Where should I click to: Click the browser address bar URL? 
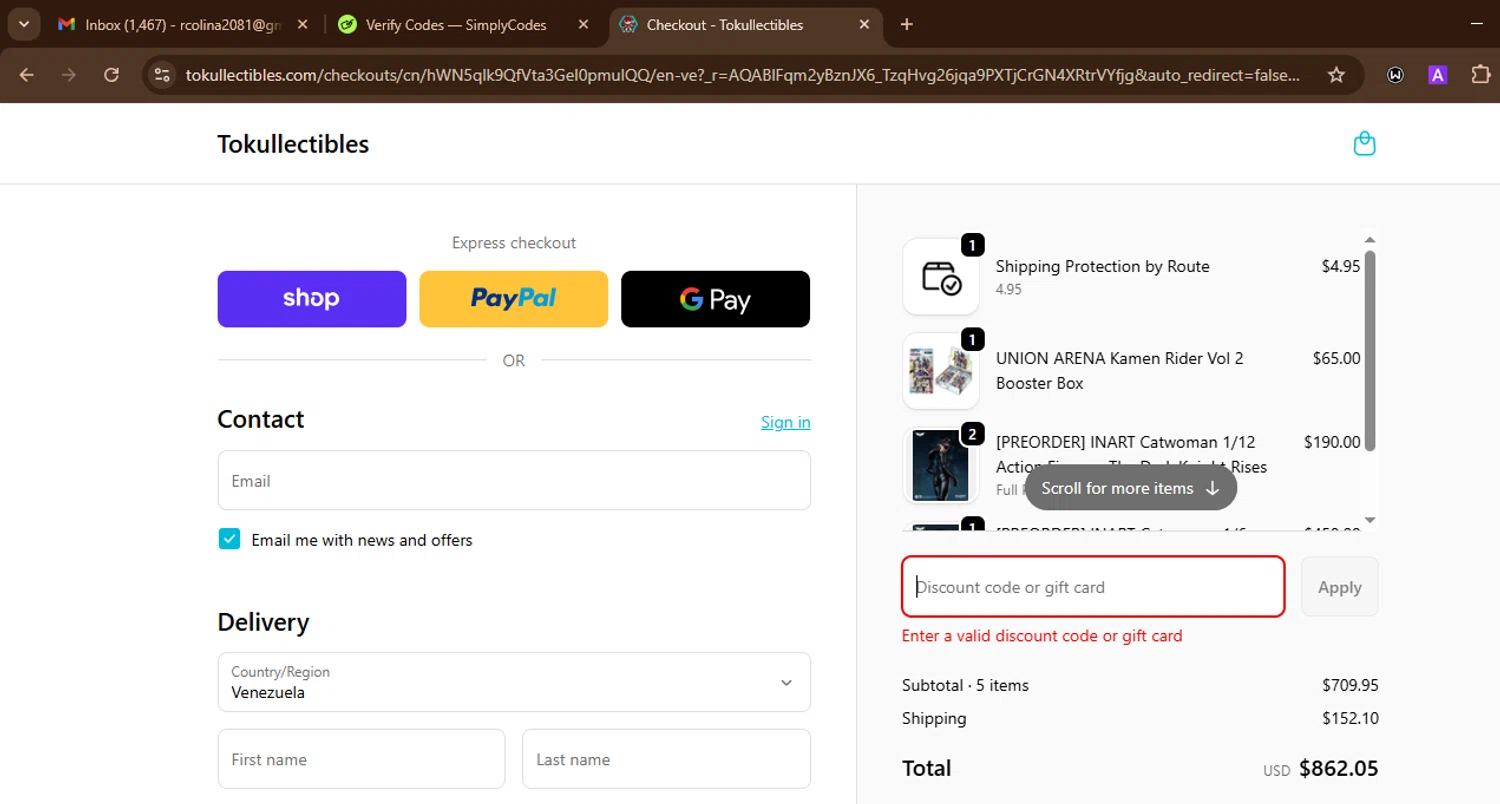[743, 75]
